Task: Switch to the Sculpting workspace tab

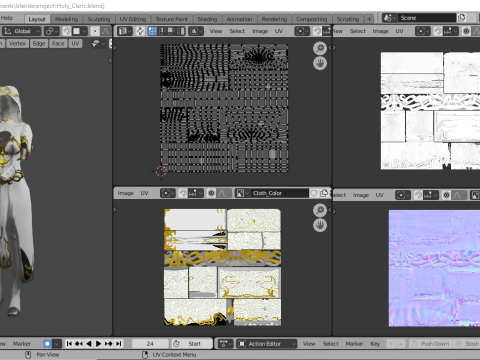Action: tap(99, 19)
